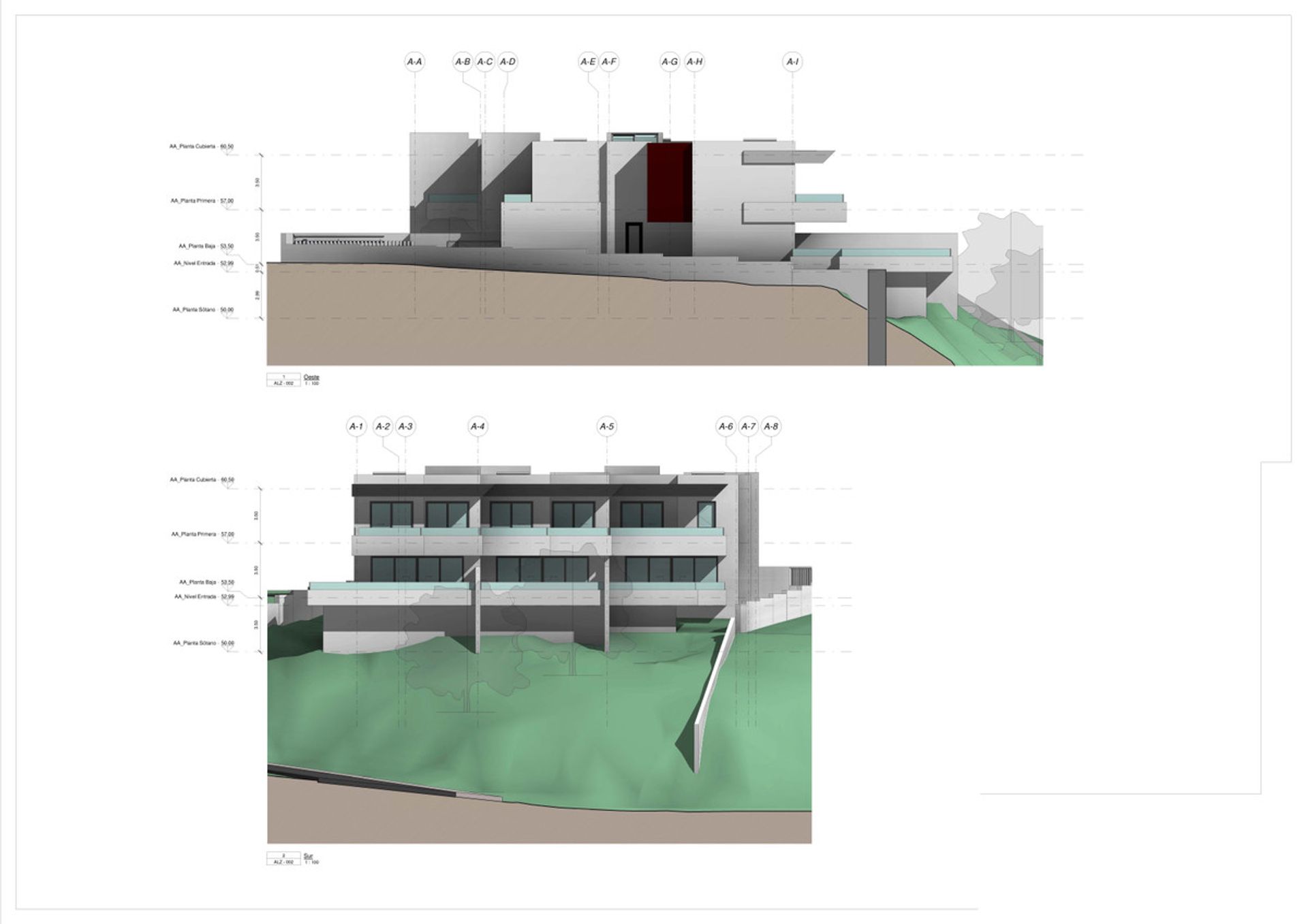Click 'AA_Nivel Entrada - 52.99' in Oeste elevation
Image resolution: width=1308 pixels, height=924 pixels.
[204, 263]
